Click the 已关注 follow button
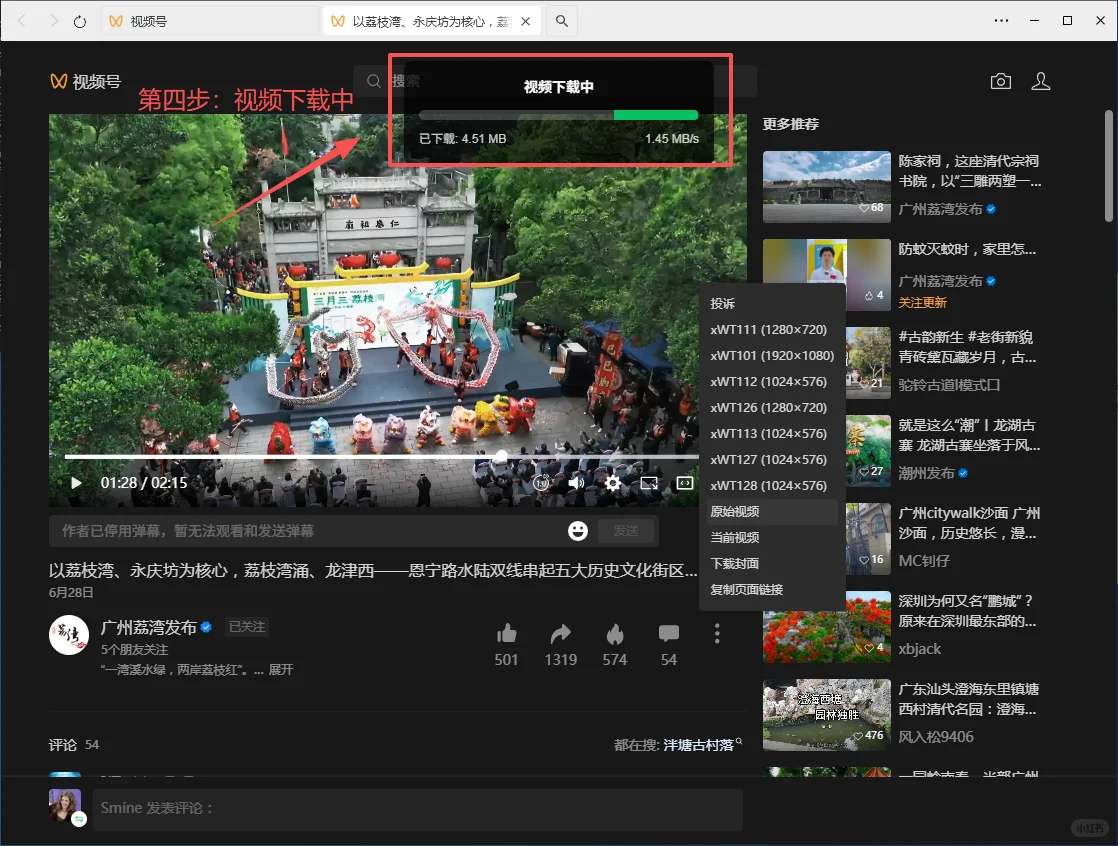This screenshot has width=1118, height=846. pos(246,626)
